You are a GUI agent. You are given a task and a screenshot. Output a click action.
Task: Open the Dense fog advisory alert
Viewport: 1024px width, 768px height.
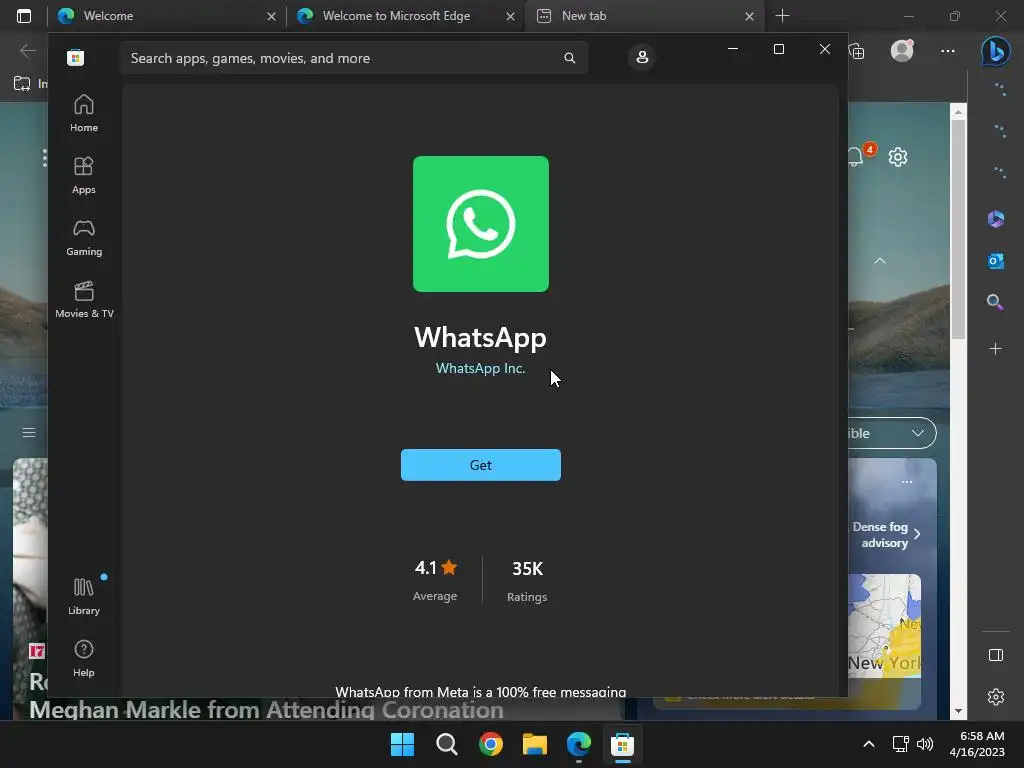click(886, 535)
